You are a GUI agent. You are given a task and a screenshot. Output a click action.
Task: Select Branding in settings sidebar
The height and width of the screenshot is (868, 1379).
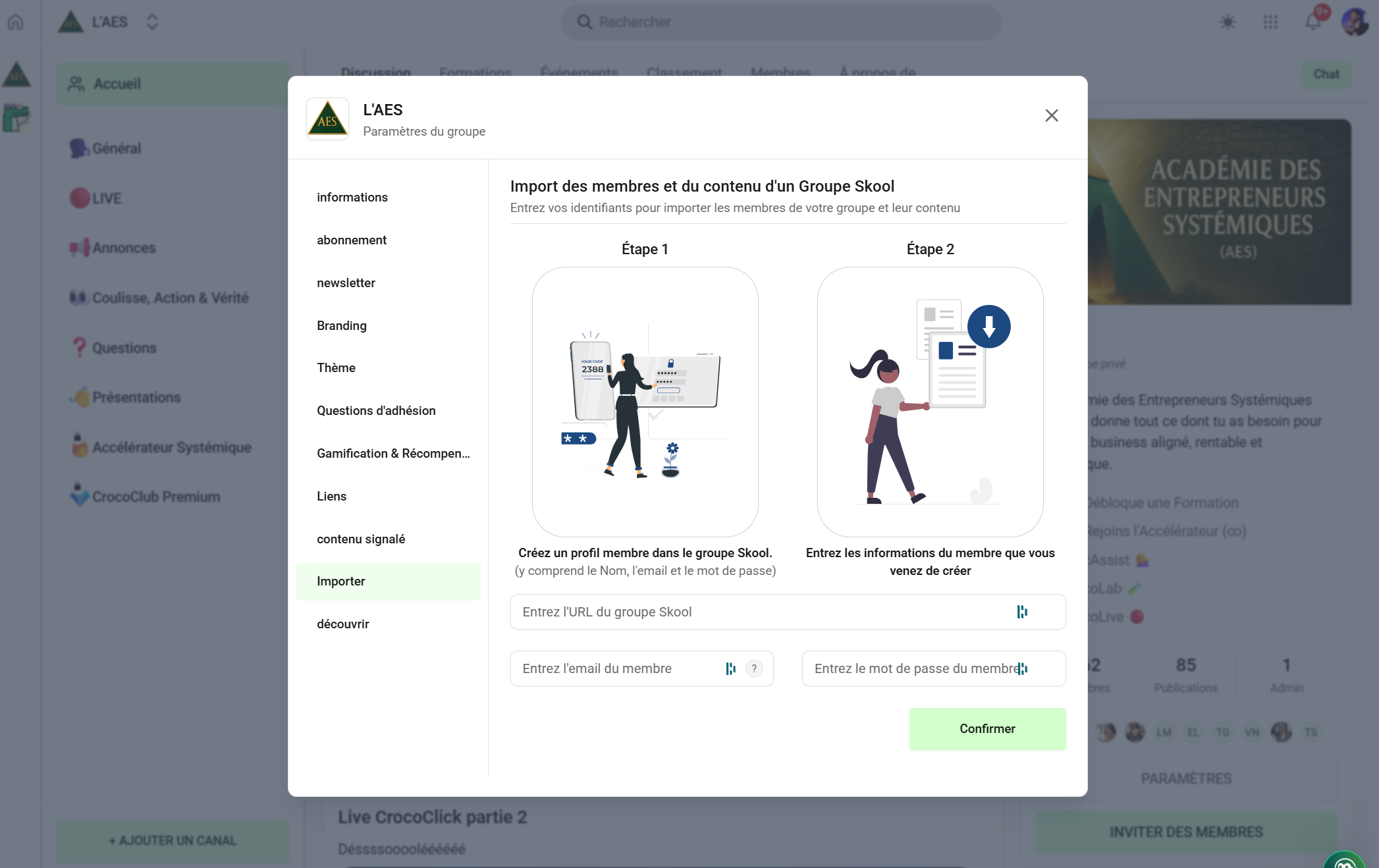coord(388,326)
